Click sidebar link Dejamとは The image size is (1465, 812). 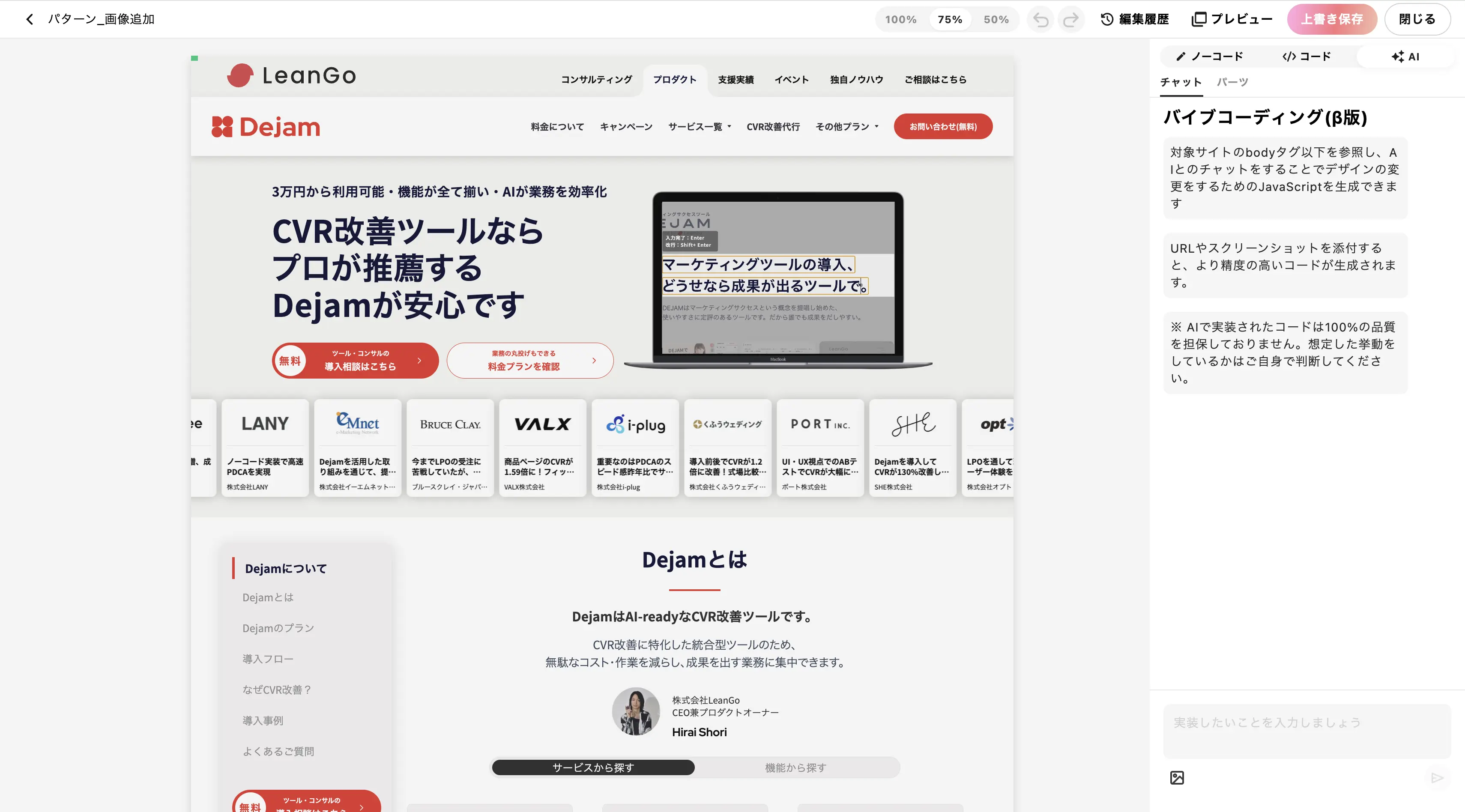[268, 597]
